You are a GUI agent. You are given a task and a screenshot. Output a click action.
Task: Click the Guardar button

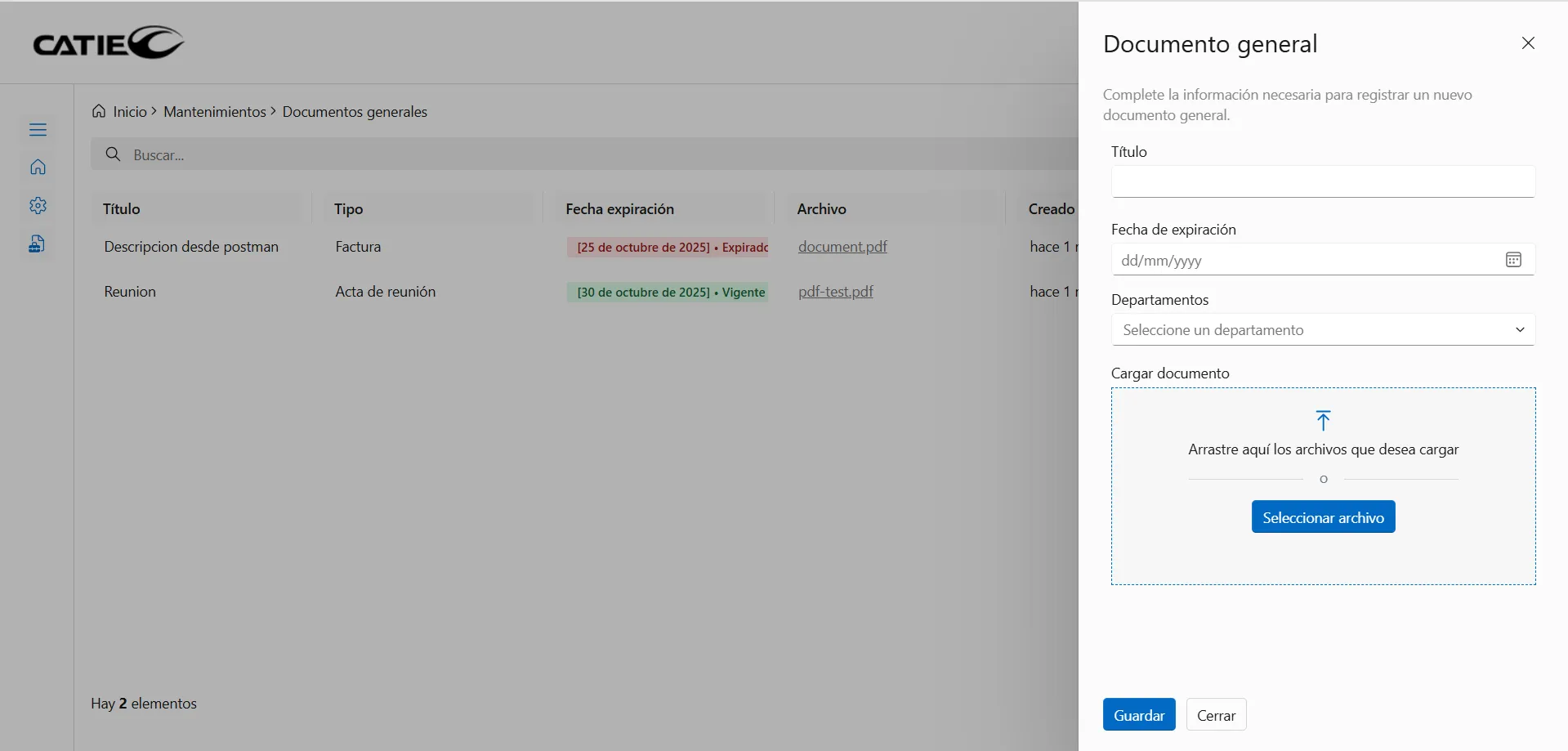tap(1138, 715)
